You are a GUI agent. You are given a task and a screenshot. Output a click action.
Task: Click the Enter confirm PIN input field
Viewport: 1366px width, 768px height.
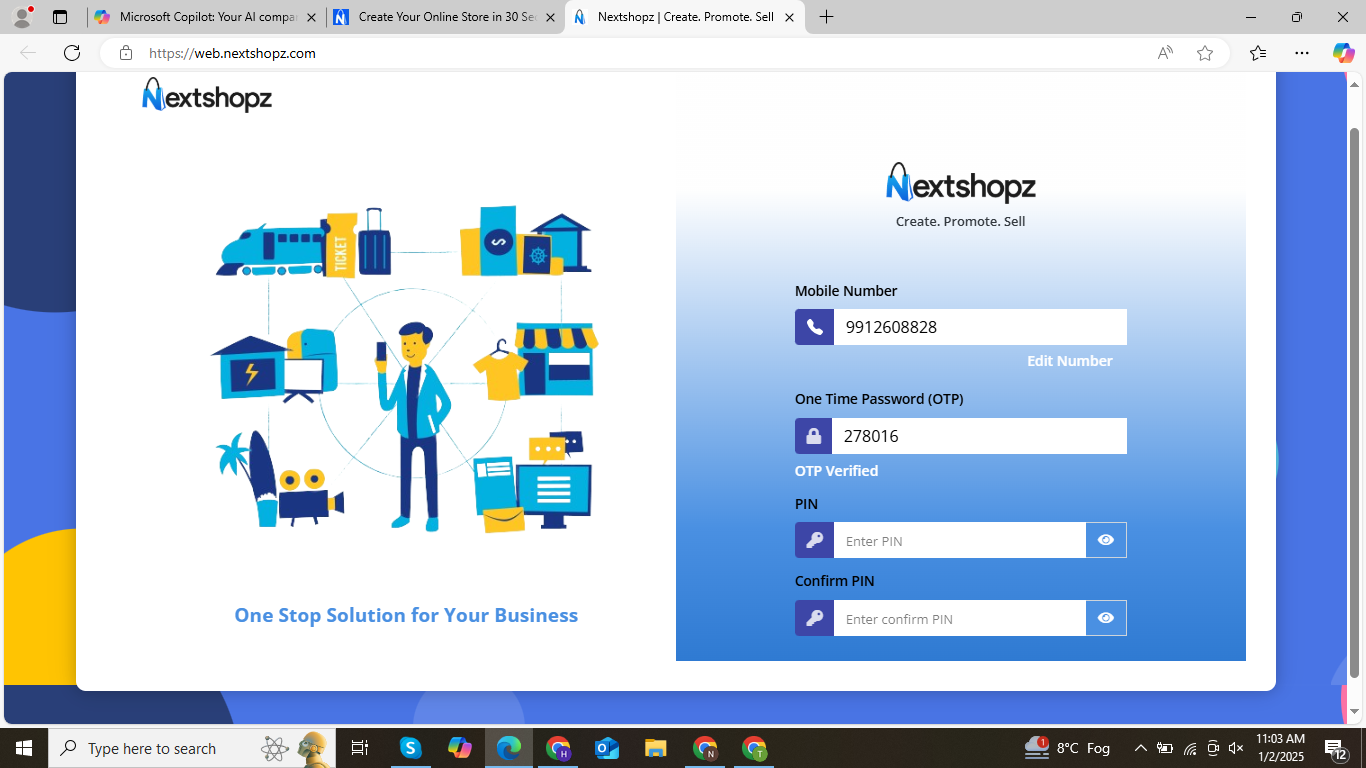click(960, 618)
